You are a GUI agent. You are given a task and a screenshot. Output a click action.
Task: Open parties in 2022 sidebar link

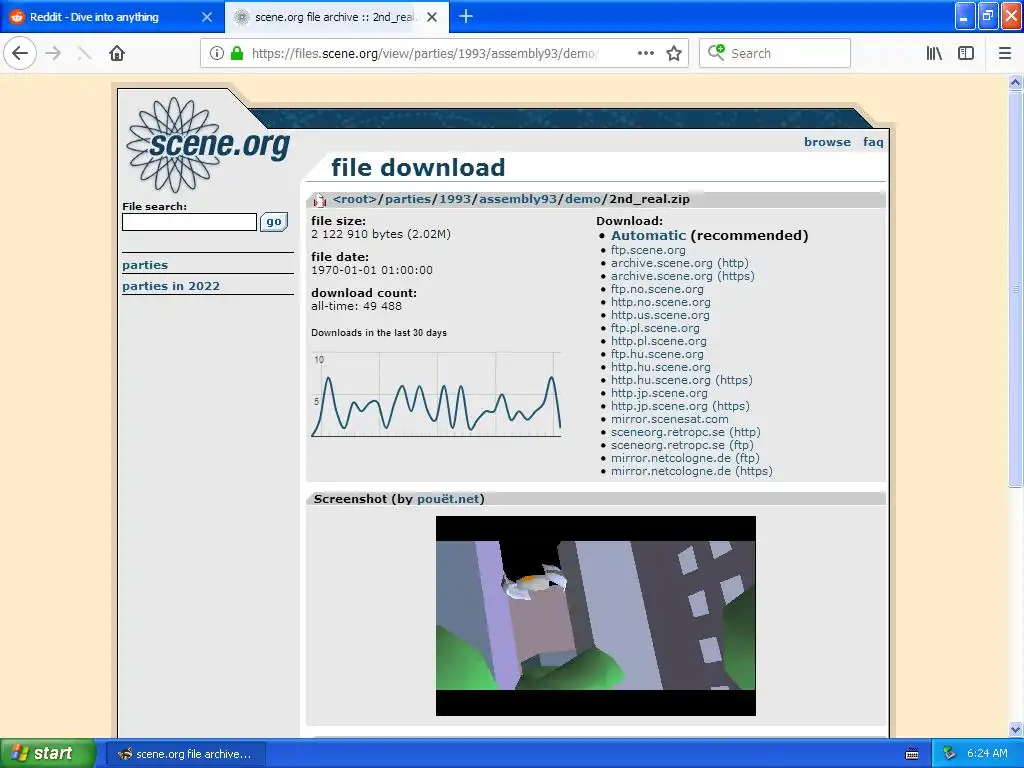(171, 285)
